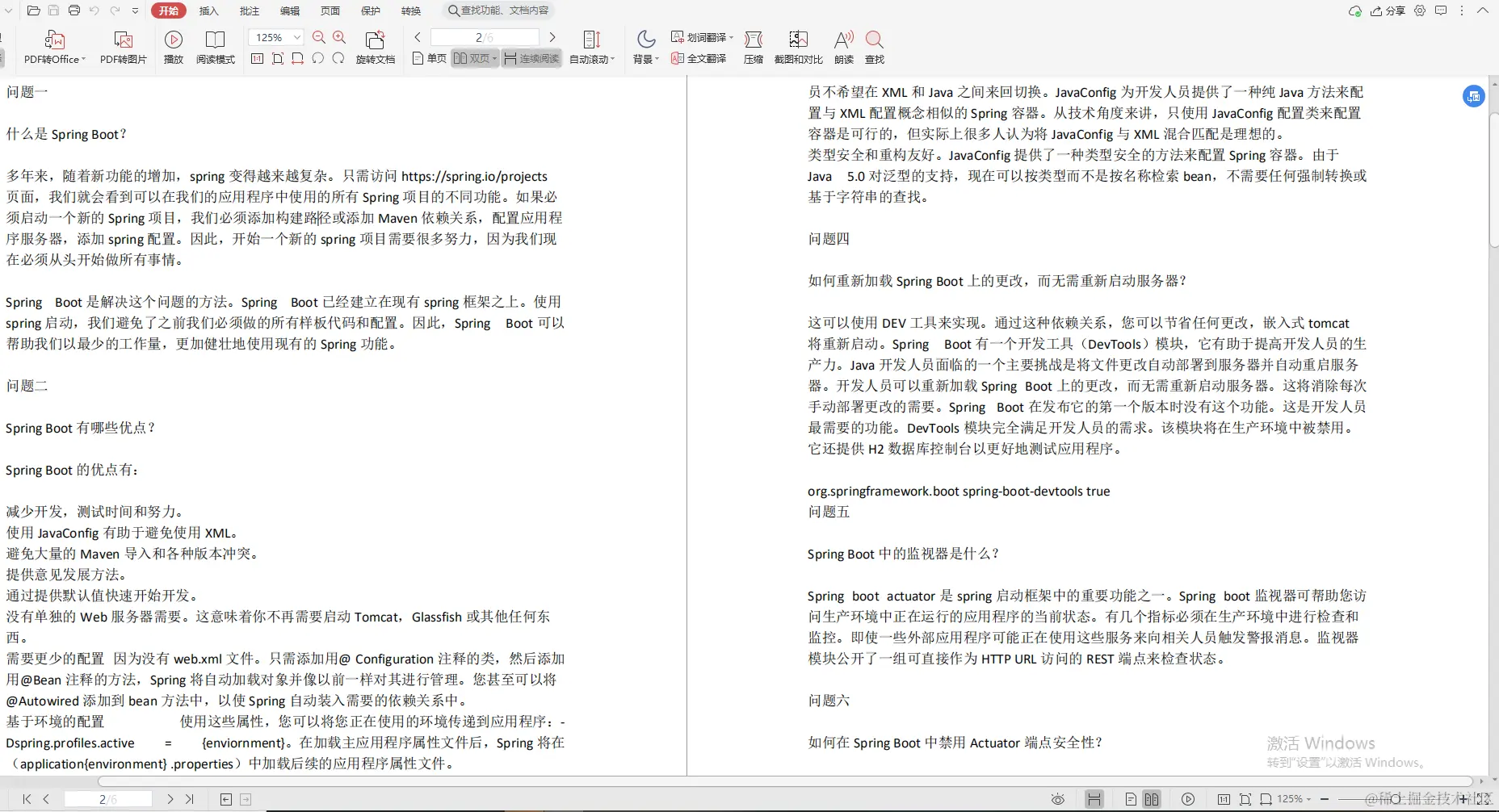This screenshot has width=1499, height=812.
Task: Toggle continuous reading in status bar
Action: pos(1094,799)
